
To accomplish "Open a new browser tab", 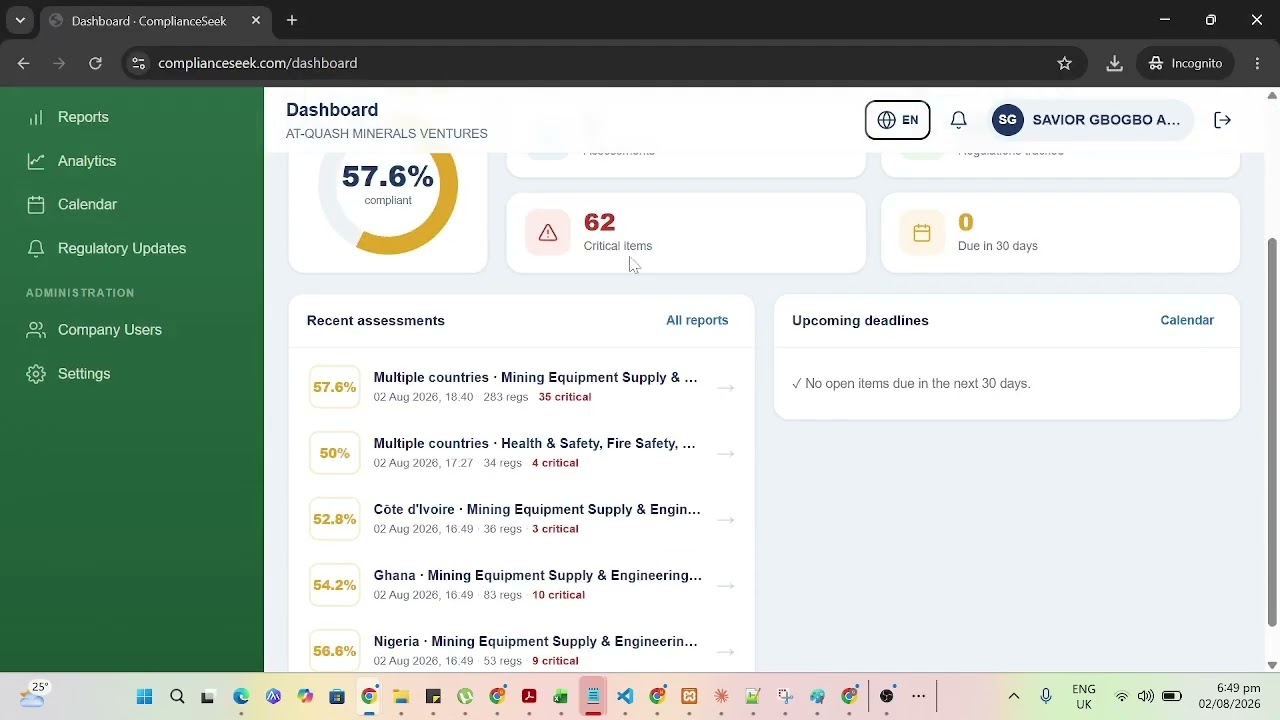I will [x=292, y=20].
